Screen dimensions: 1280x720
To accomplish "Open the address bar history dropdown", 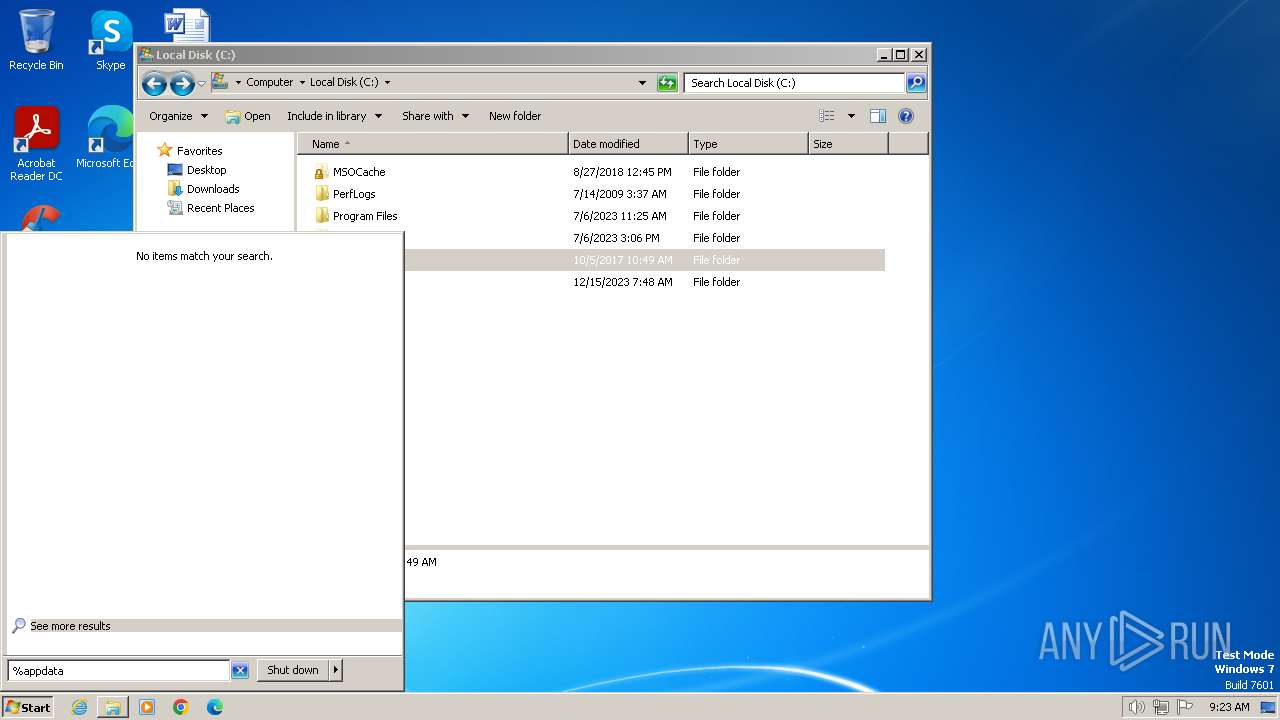I will [x=642, y=83].
